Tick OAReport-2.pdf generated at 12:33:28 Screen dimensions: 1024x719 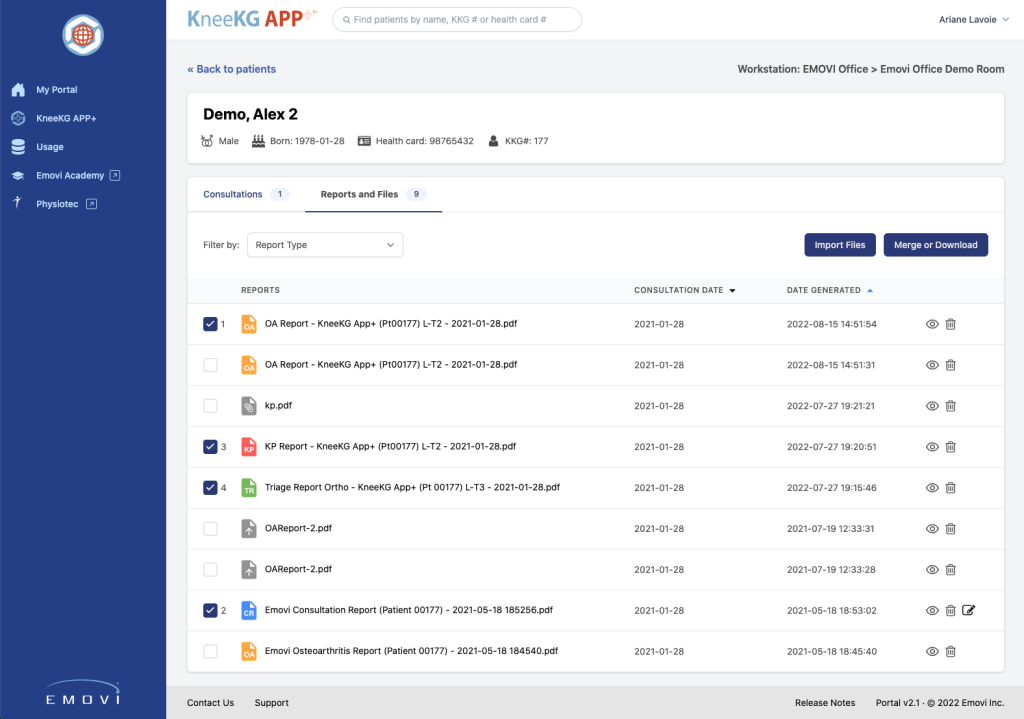coord(210,569)
